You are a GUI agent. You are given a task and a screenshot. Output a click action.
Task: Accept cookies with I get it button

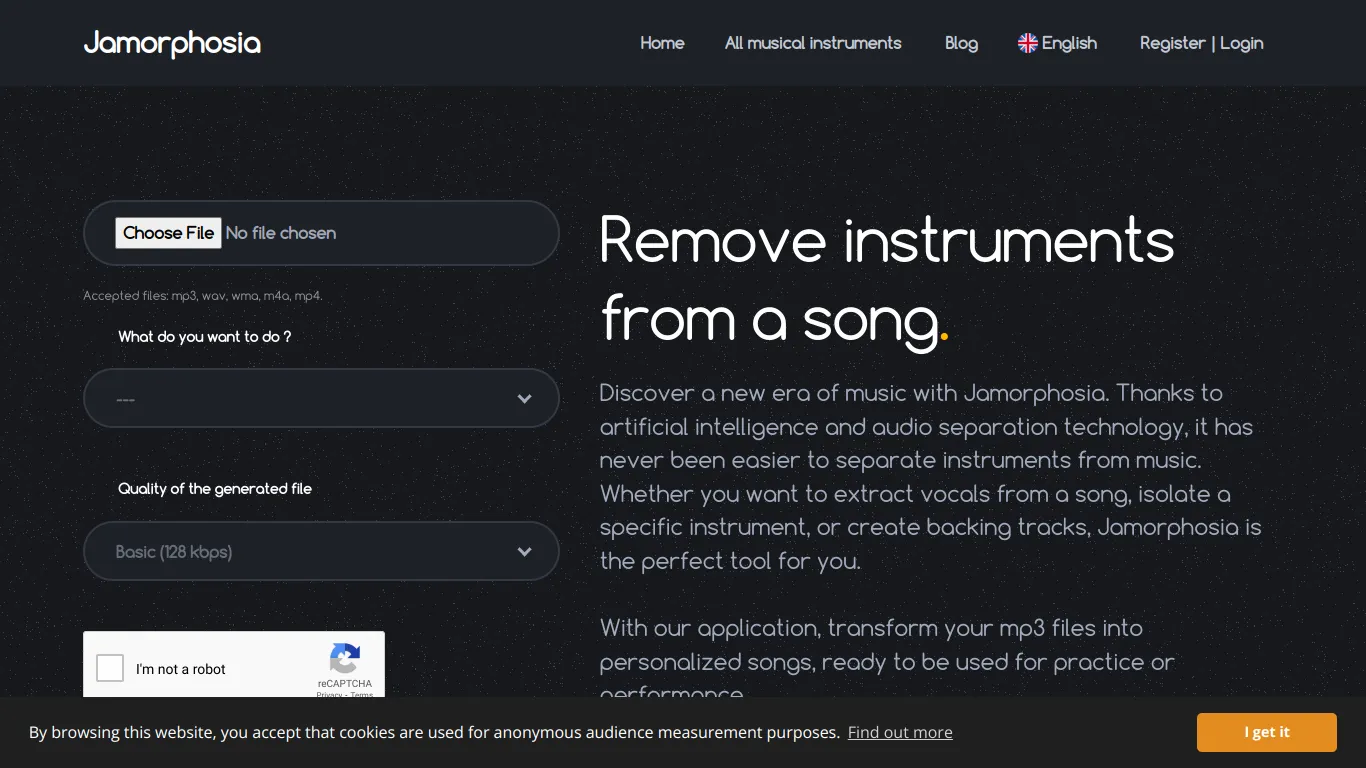1267,732
